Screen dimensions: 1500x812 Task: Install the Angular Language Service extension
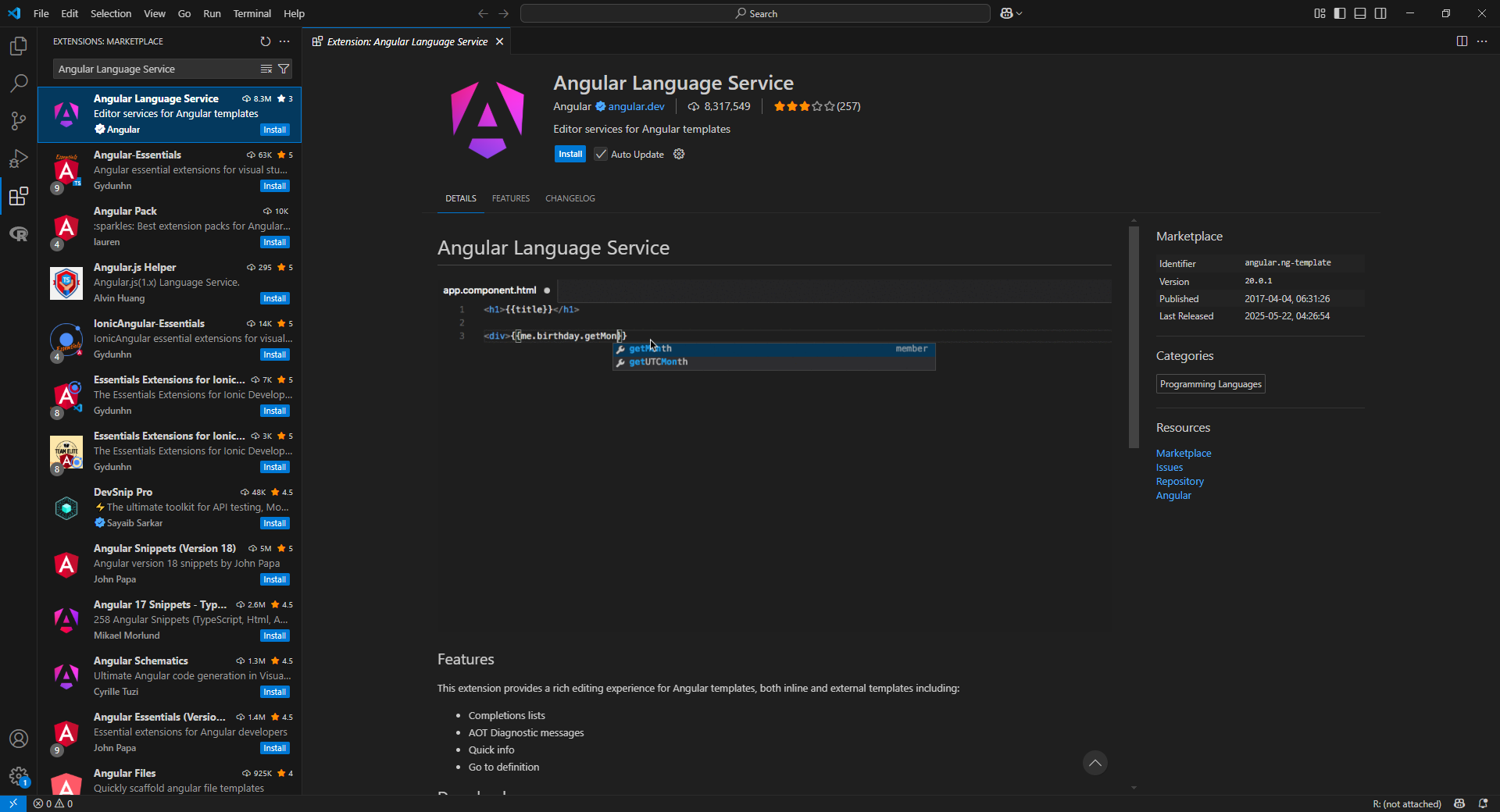coord(570,154)
